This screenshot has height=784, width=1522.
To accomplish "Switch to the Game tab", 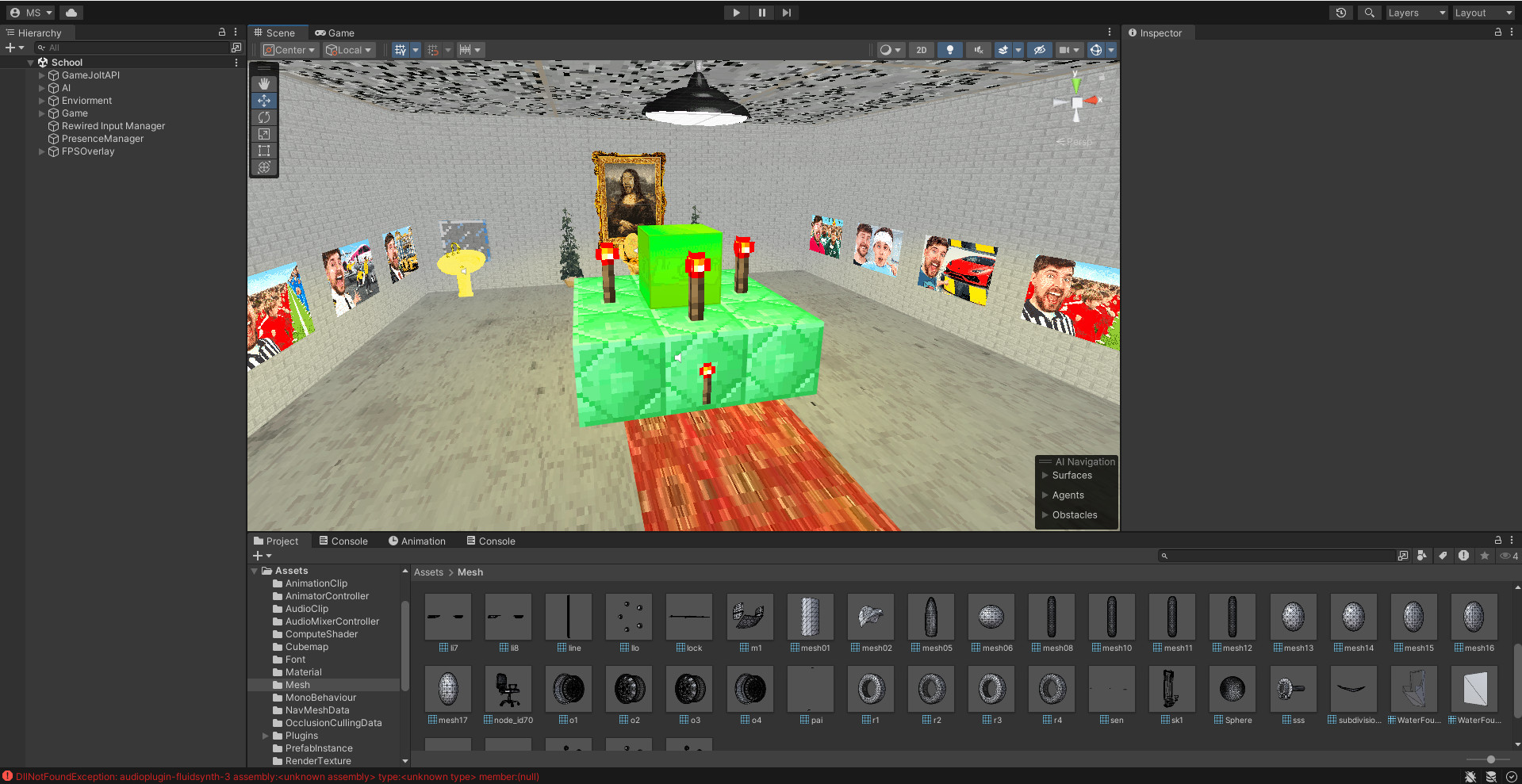I will coord(335,33).
